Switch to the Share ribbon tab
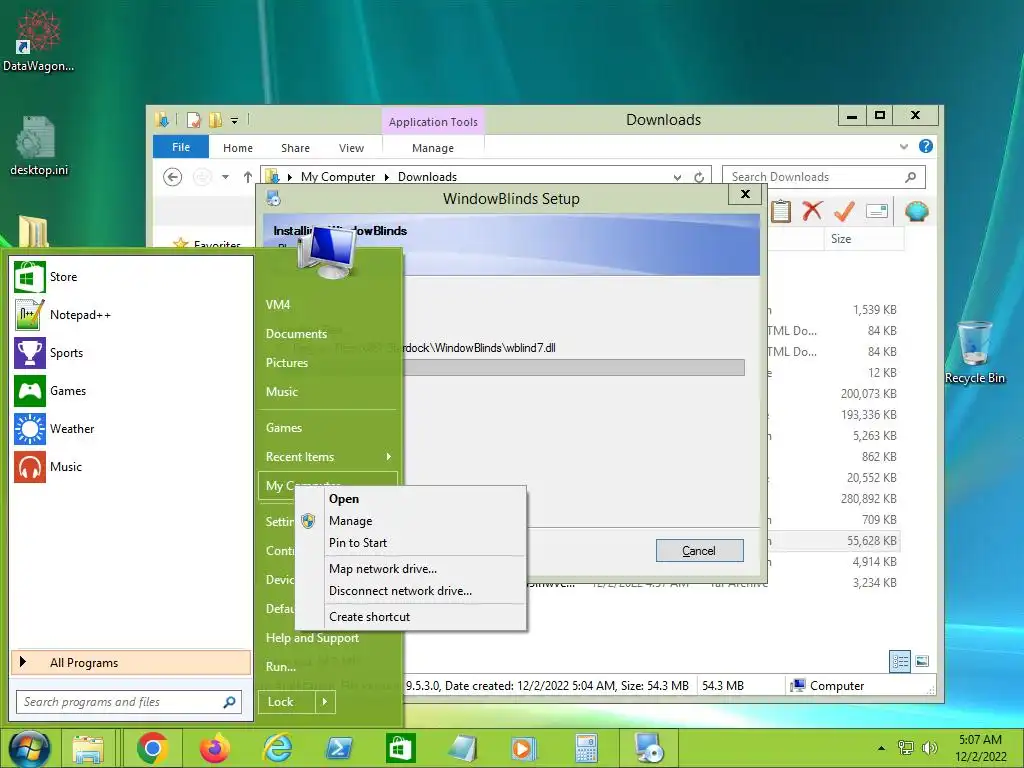Screen dimensions: 1024x768 click(x=295, y=148)
